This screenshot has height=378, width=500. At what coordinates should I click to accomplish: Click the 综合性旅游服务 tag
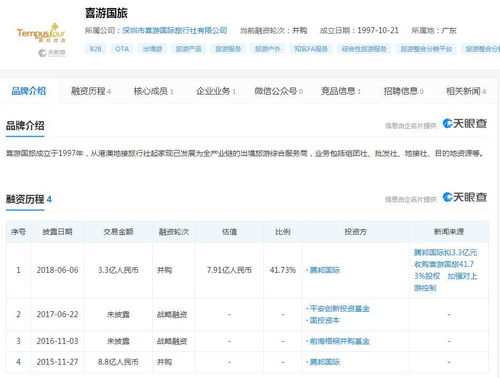point(364,49)
